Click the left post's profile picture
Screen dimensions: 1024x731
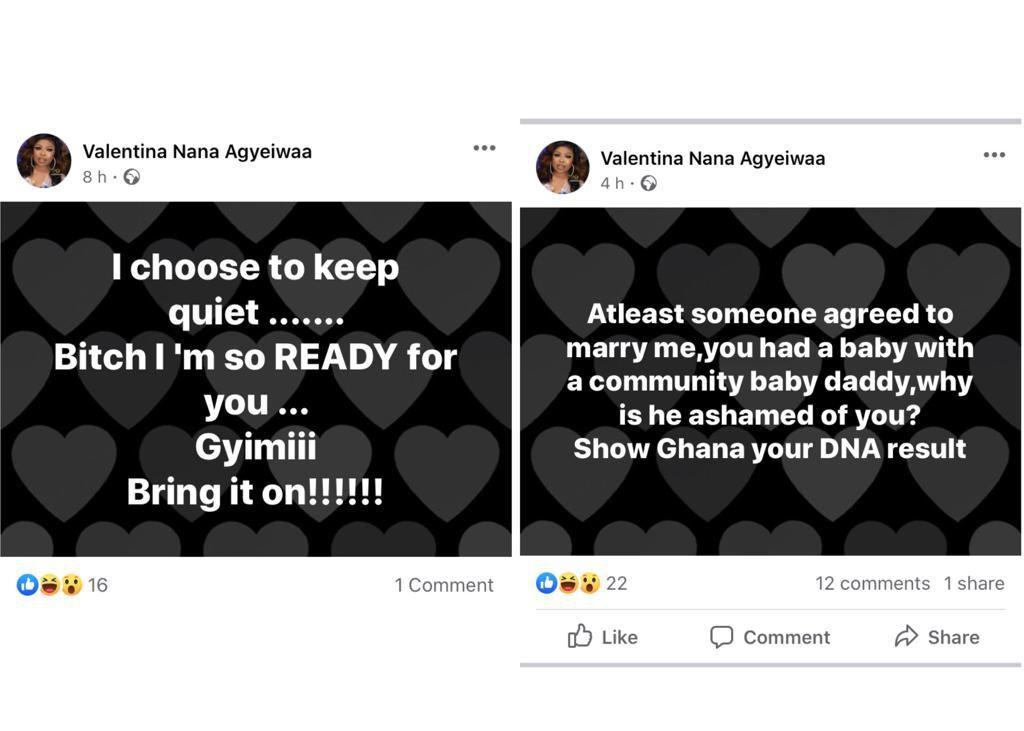(44, 161)
